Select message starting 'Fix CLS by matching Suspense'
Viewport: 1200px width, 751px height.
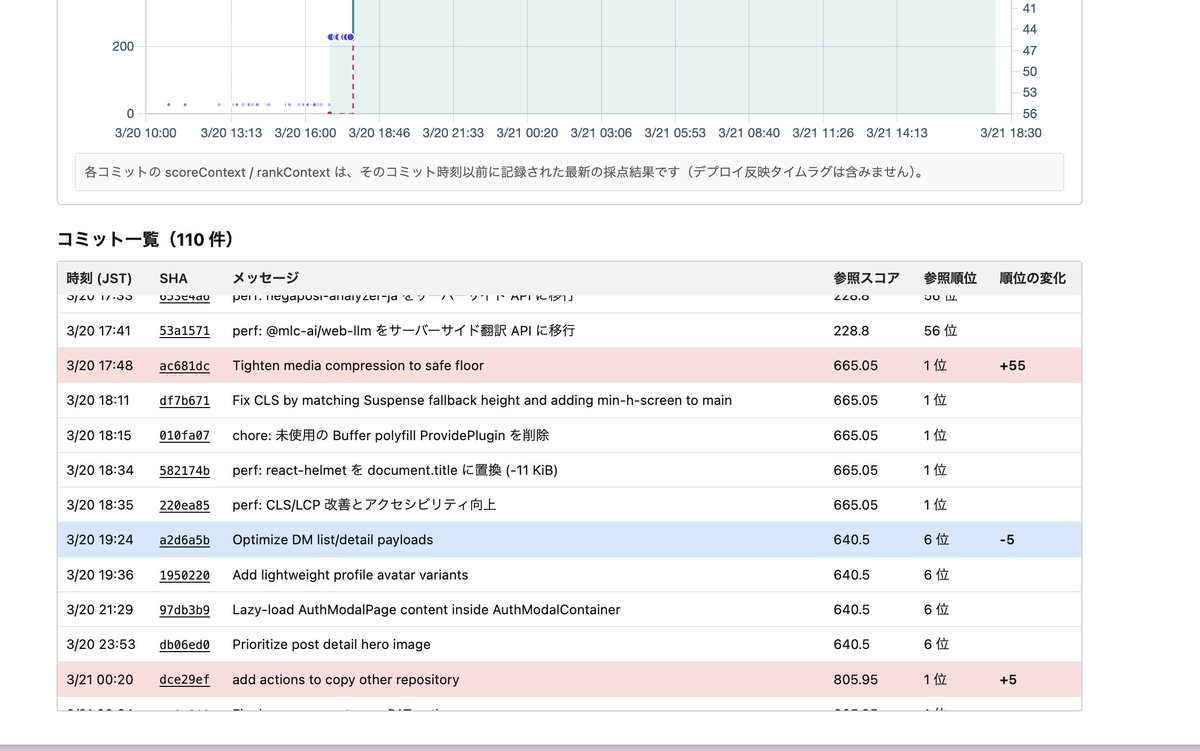coord(482,401)
